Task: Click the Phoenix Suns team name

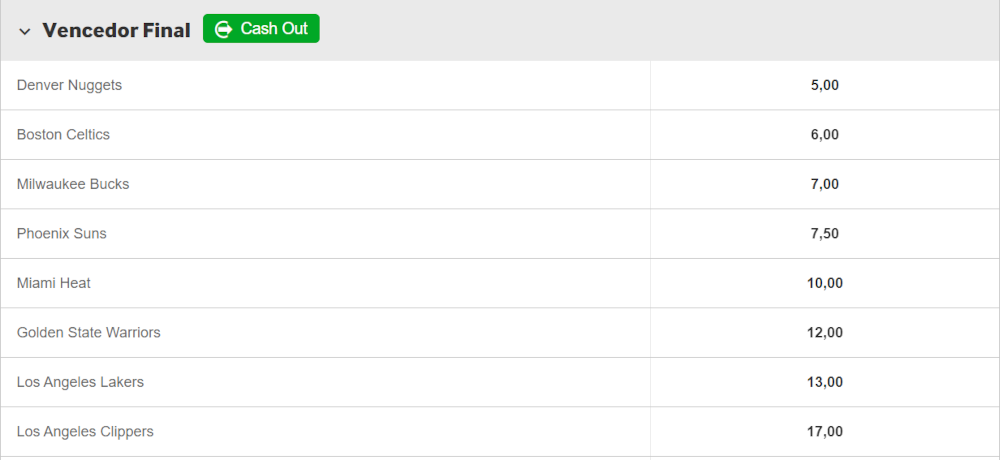Action: click(61, 234)
